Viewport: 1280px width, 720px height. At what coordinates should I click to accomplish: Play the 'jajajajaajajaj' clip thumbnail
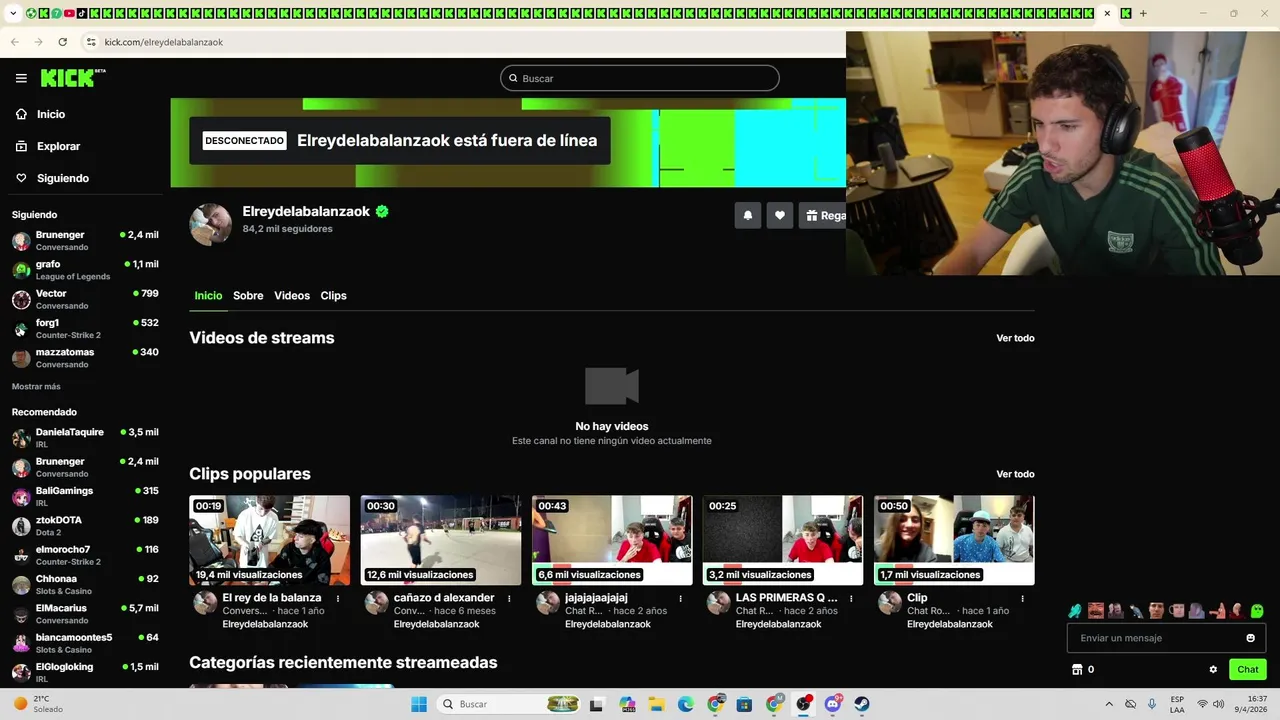click(x=612, y=540)
